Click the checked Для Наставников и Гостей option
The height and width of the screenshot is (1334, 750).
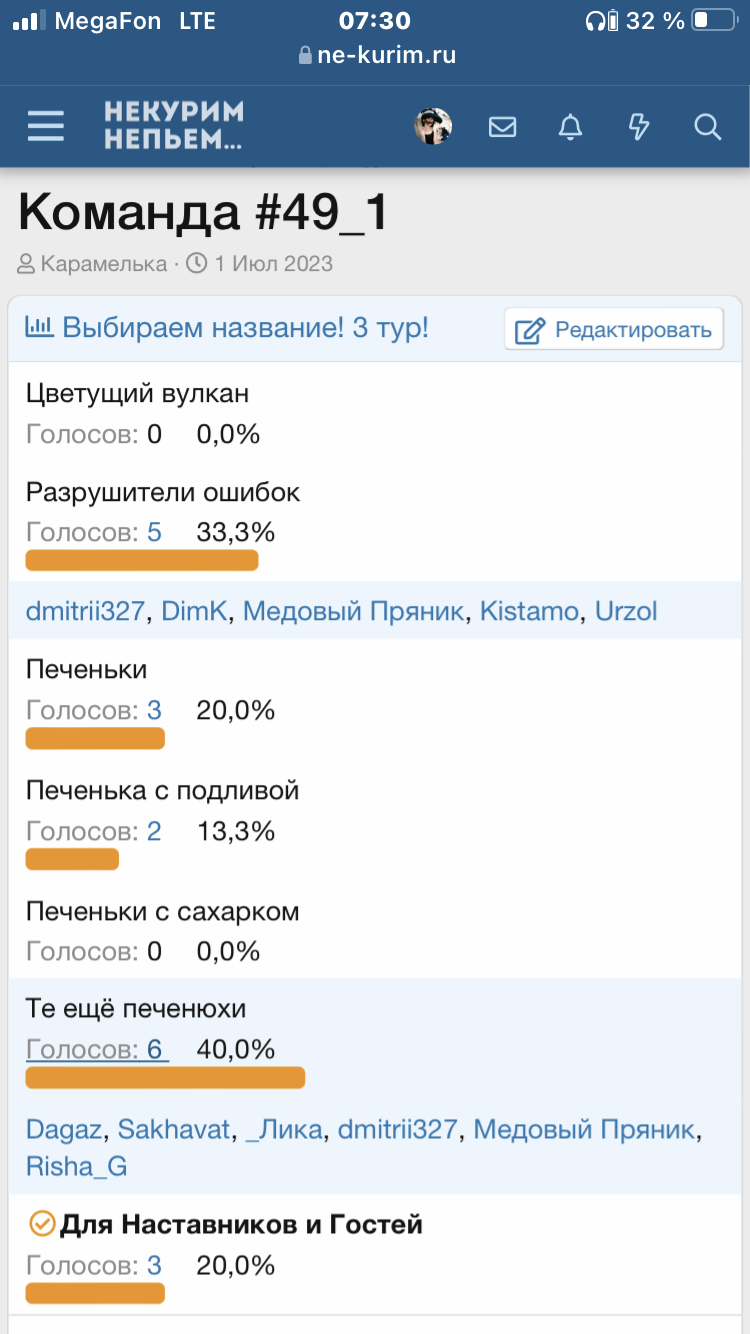240,1224
